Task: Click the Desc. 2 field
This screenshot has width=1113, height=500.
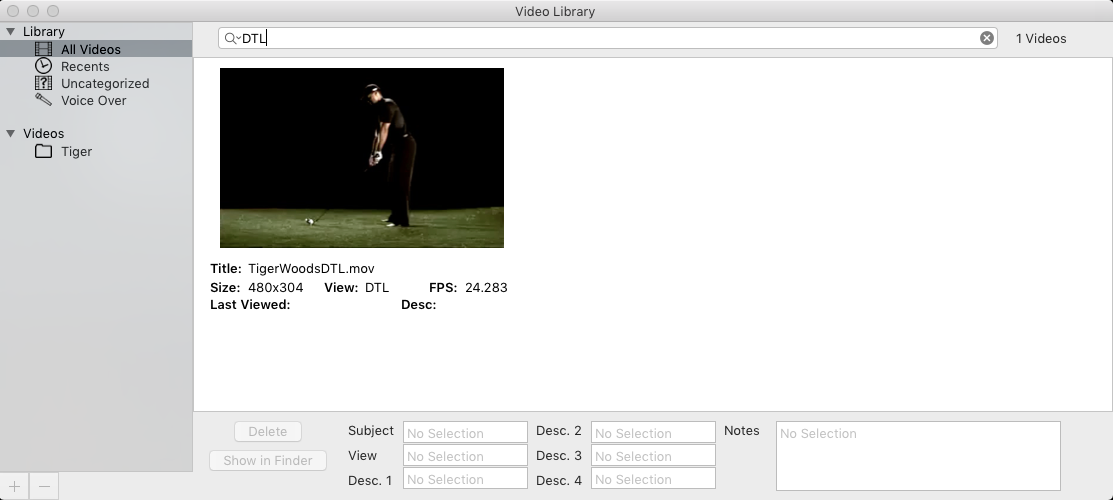Action: (x=653, y=432)
